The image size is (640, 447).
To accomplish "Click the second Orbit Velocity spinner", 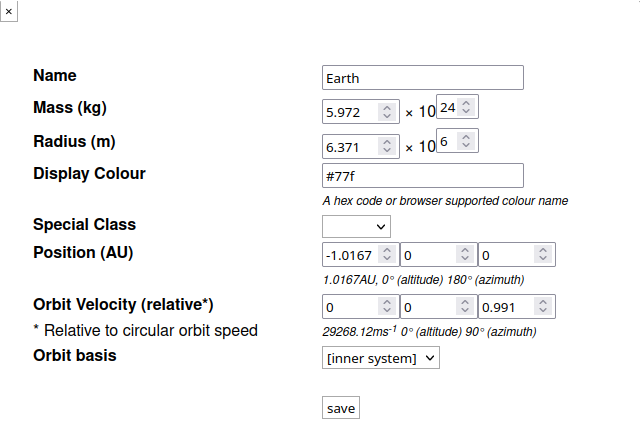I will pos(464,307).
